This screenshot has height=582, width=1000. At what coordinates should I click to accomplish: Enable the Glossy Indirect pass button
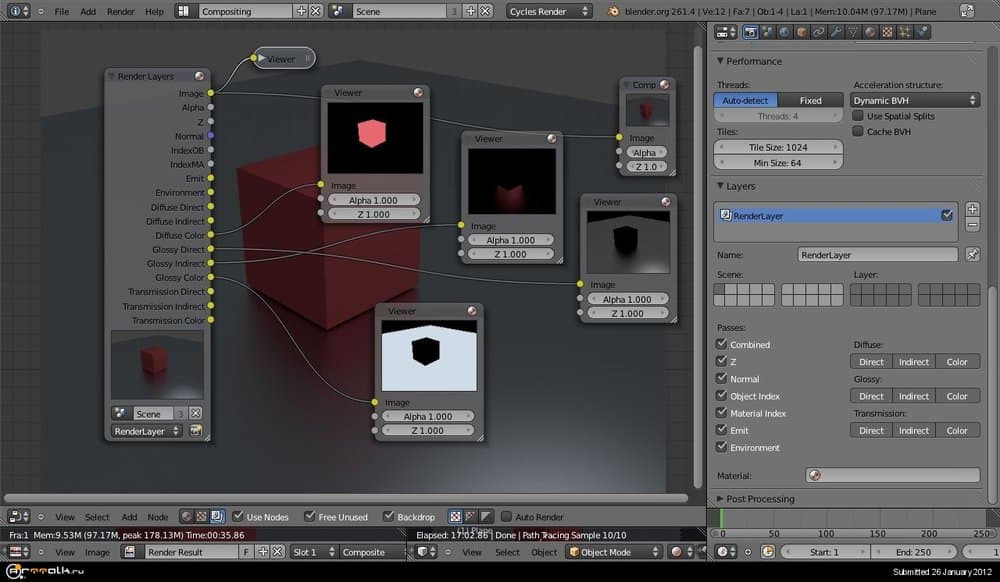(913, 396)
